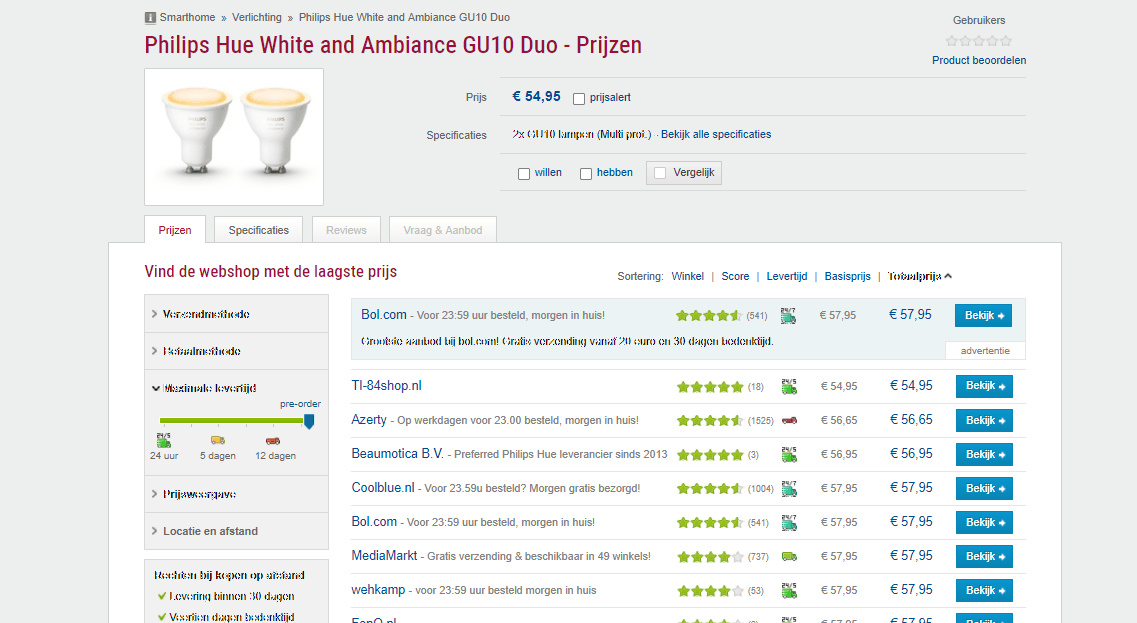The height and width of the screenshot is (623, 1137).
Task: Click the star rating for MediaMarkt
Action: point(710,557)
